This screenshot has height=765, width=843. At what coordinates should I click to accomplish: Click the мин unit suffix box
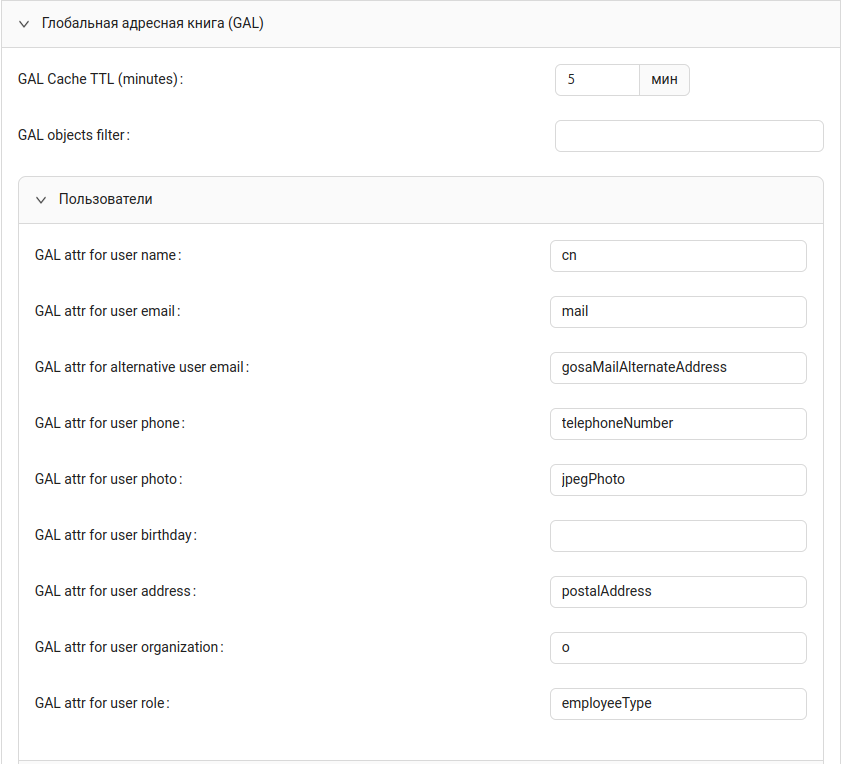pos(664,80)
